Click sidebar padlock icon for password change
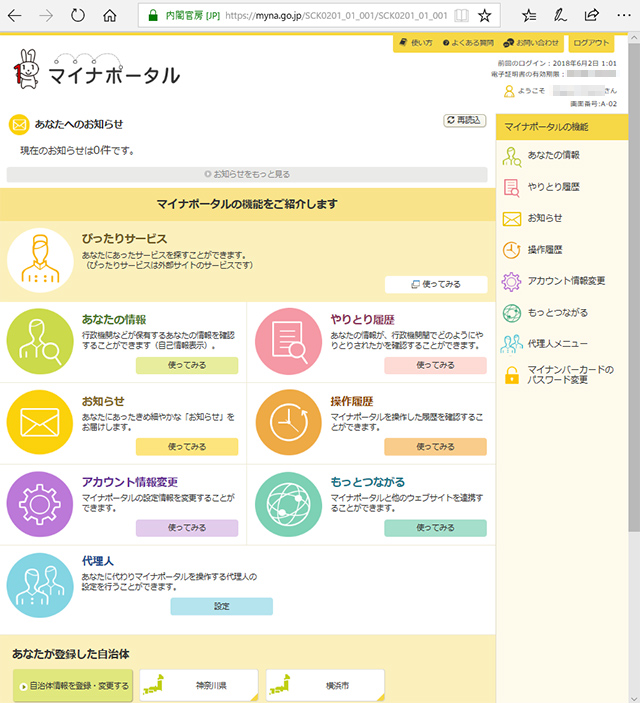This screenshot has width=640, height=703. 511,375
